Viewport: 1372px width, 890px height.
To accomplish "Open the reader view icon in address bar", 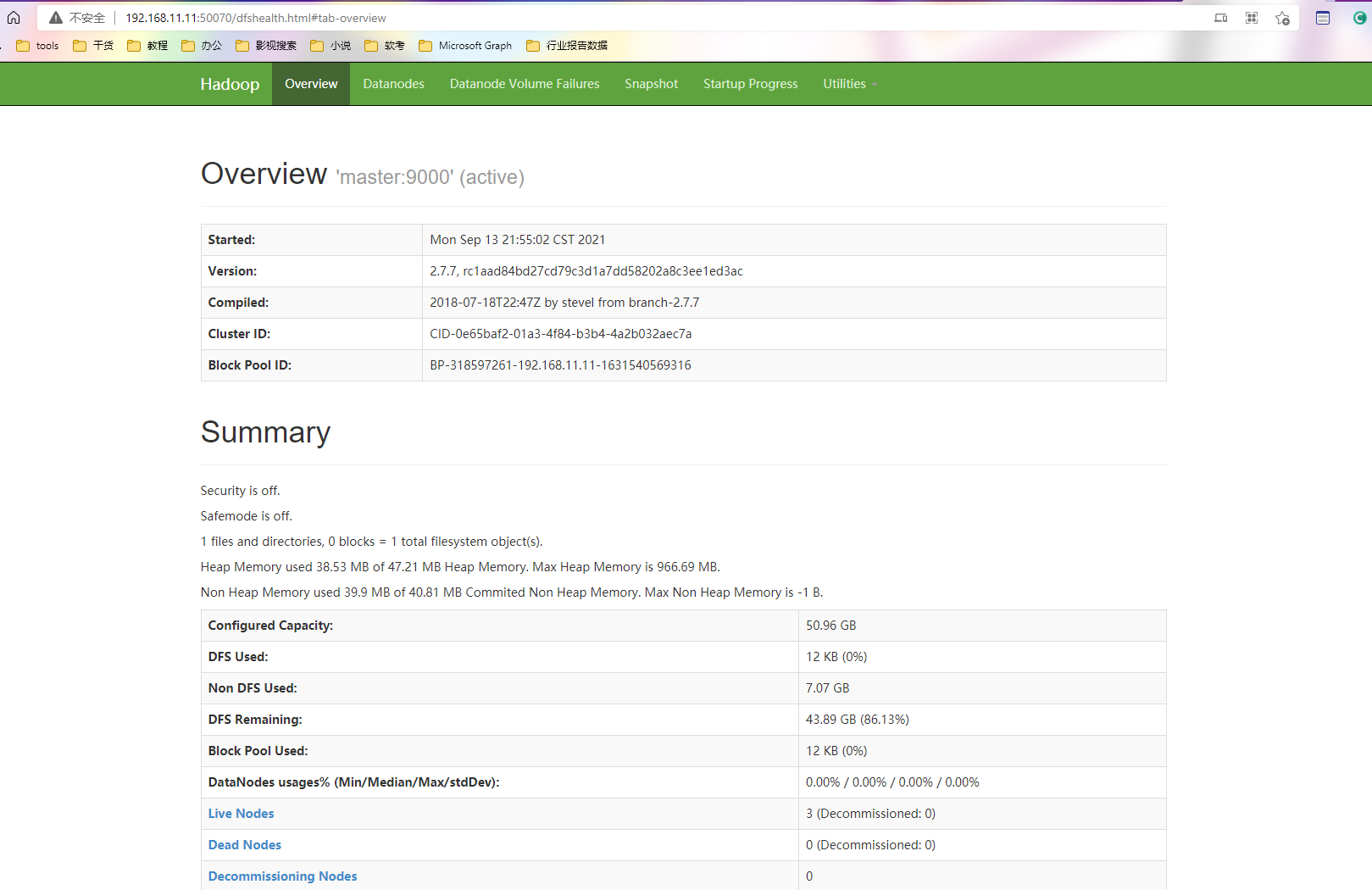I will click(x=1220, y=18).
